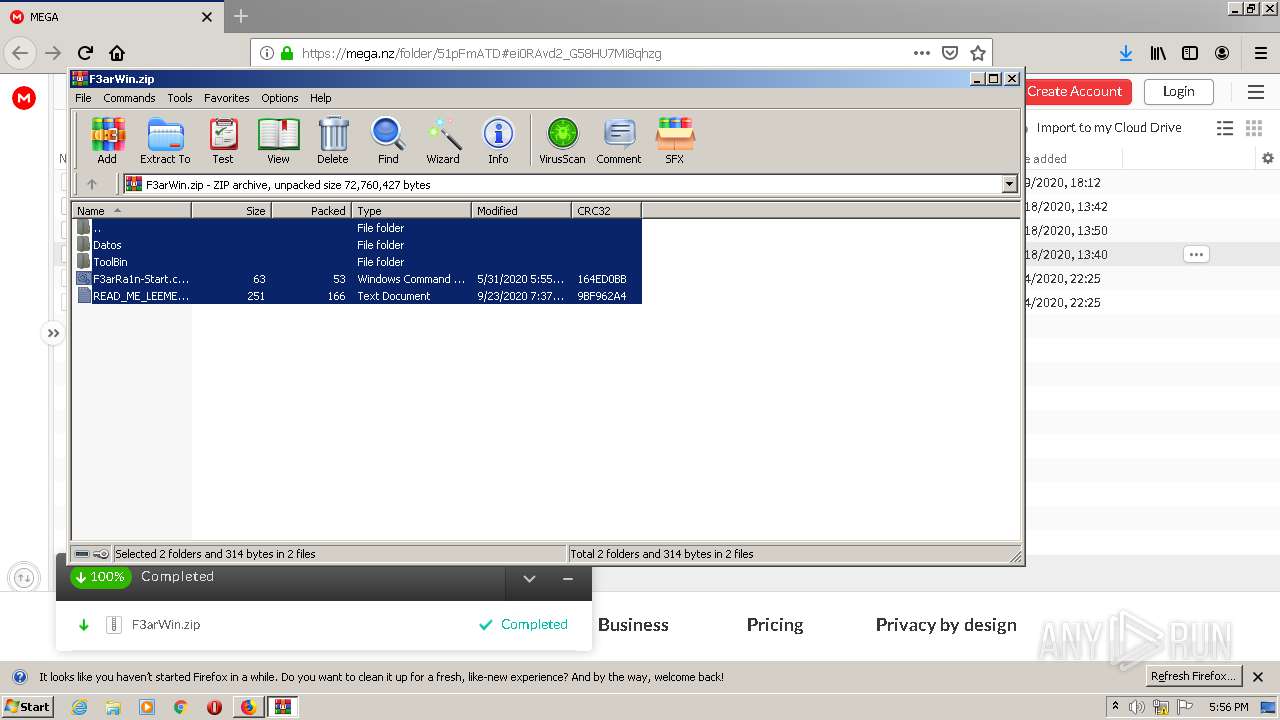
Task: Run the Test archive tool
Action: [x=223, y=140]
